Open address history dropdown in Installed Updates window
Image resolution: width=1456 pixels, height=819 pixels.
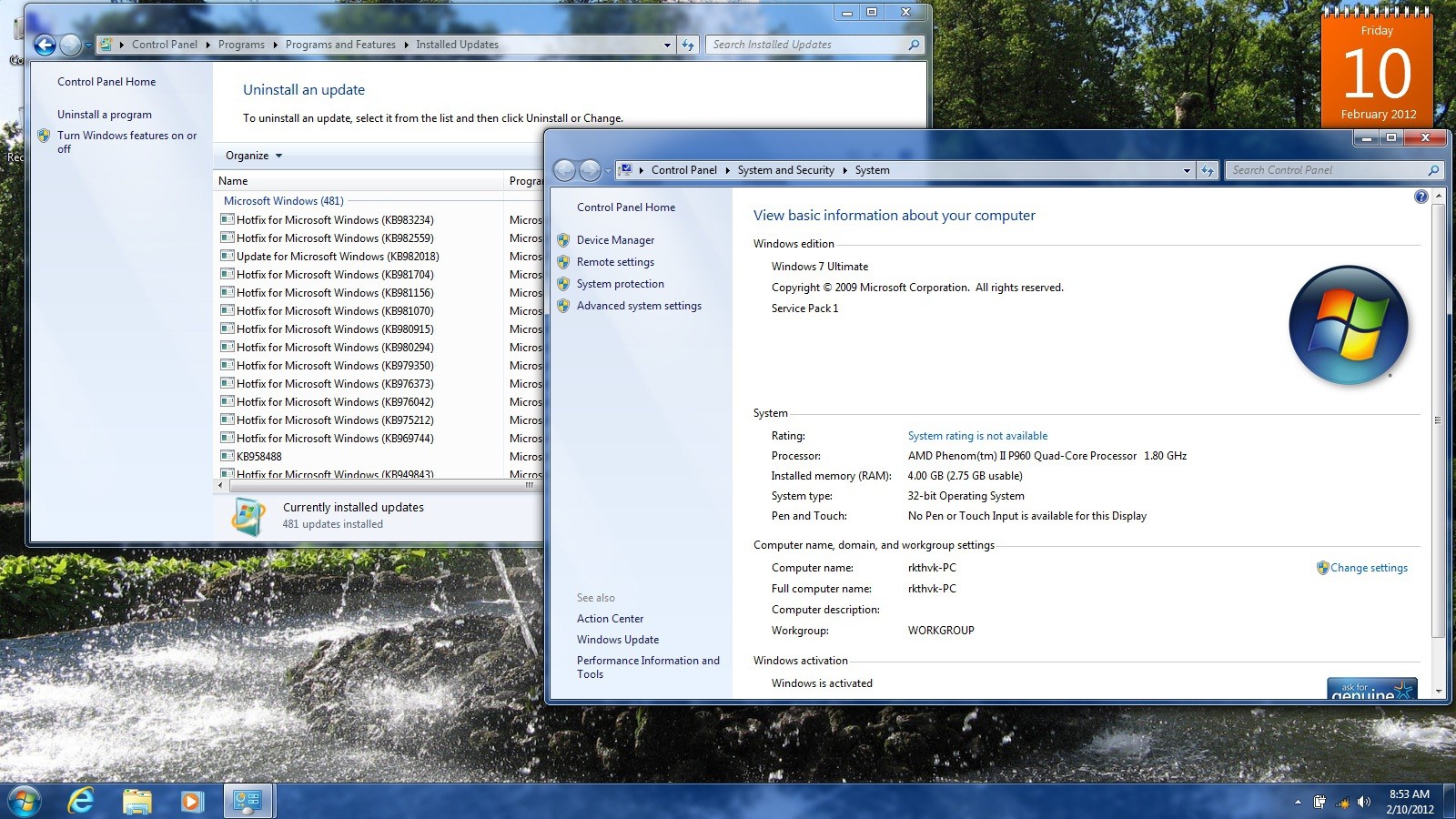pos(667,45)
